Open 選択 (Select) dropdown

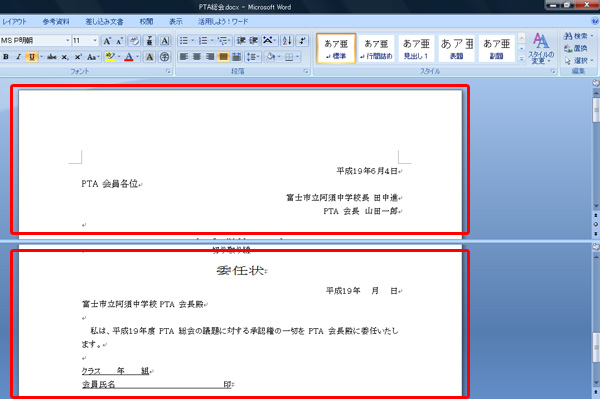tap(579, 61)
